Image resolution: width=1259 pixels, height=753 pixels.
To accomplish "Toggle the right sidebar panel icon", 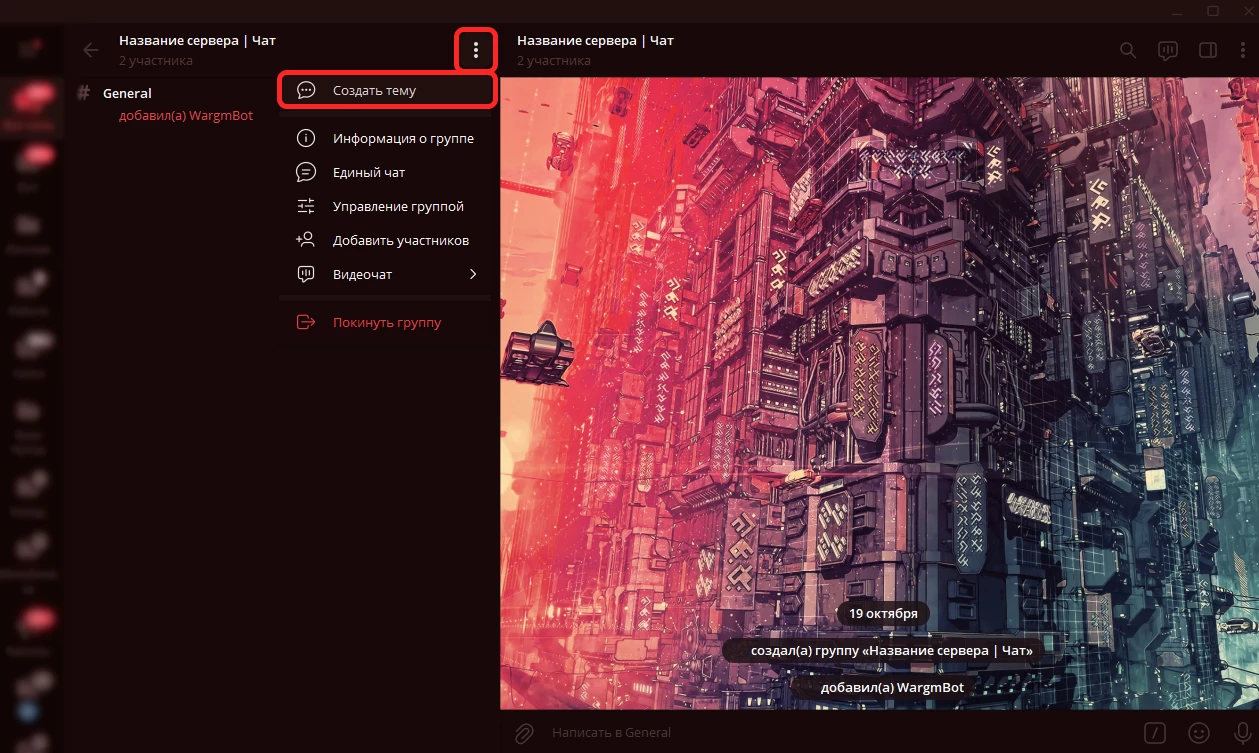I will pyautogui.click(x=1207, y=50).
